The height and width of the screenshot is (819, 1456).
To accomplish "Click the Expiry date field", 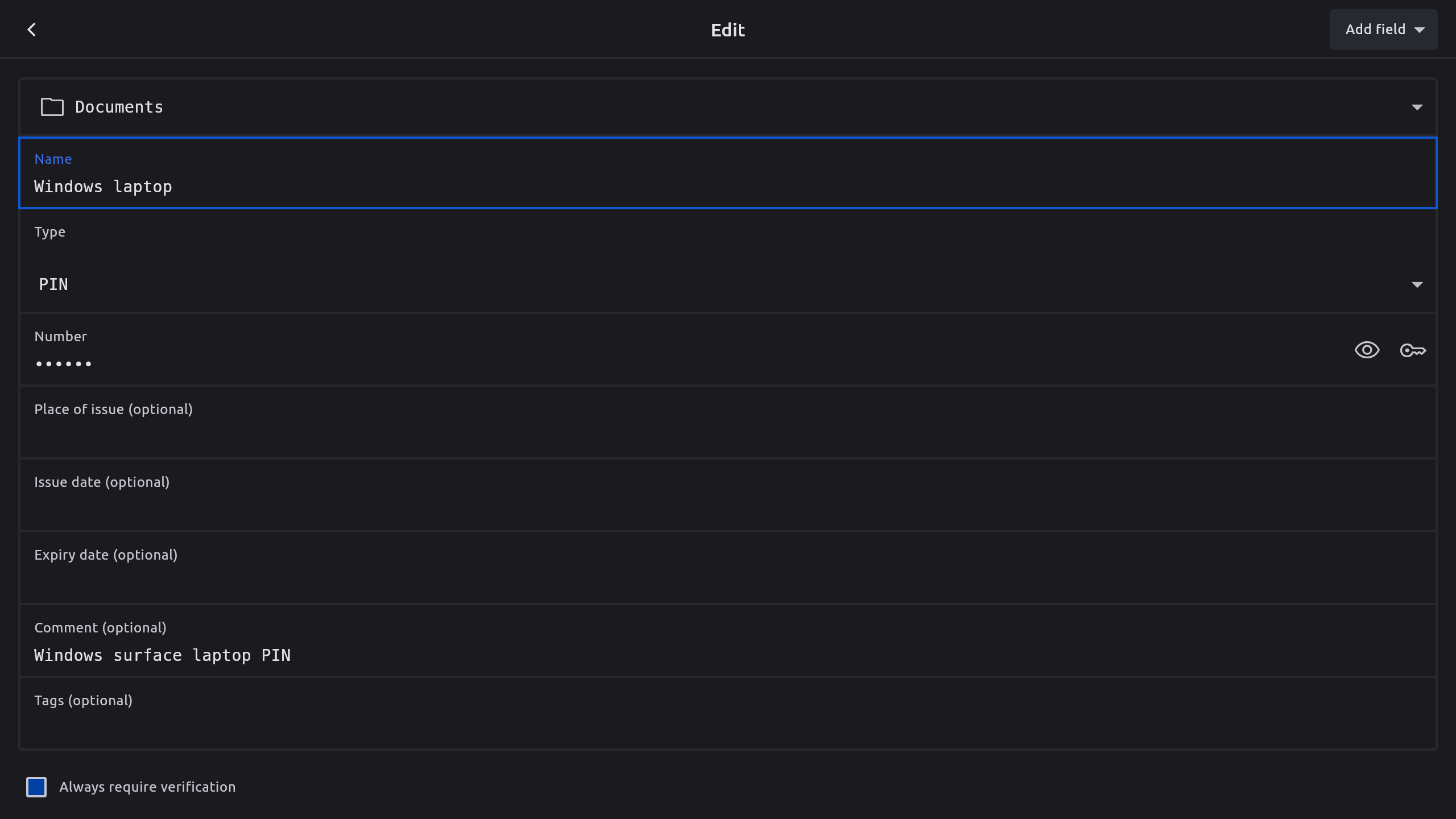I will 728,581.
